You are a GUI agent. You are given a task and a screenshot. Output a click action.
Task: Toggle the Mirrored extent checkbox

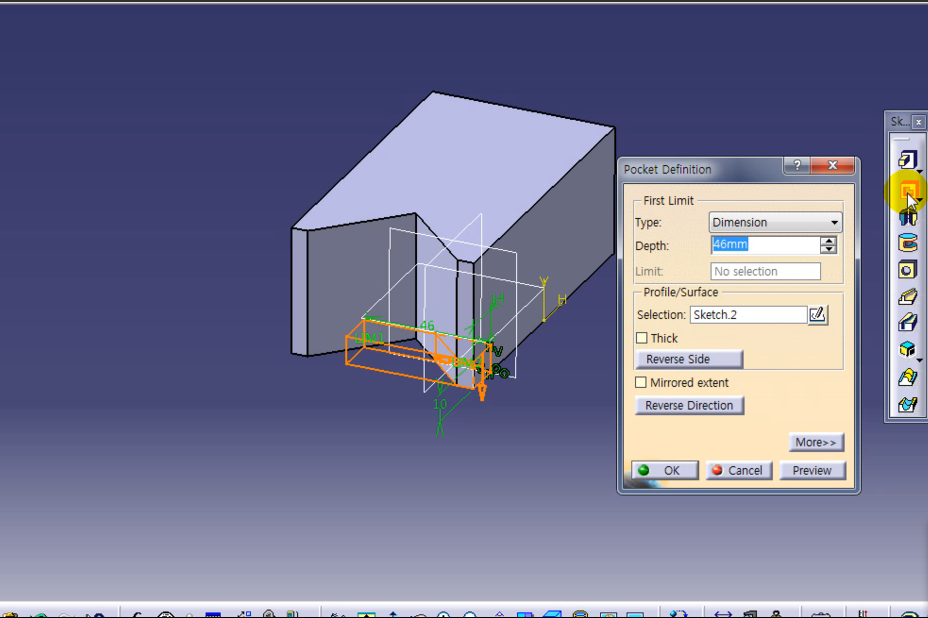tap(642, 383)
